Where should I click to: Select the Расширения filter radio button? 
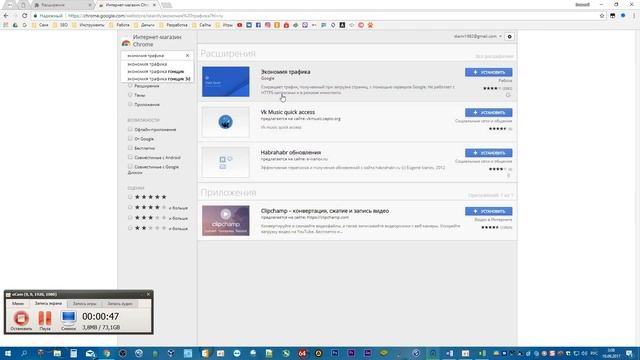point(130,85)
